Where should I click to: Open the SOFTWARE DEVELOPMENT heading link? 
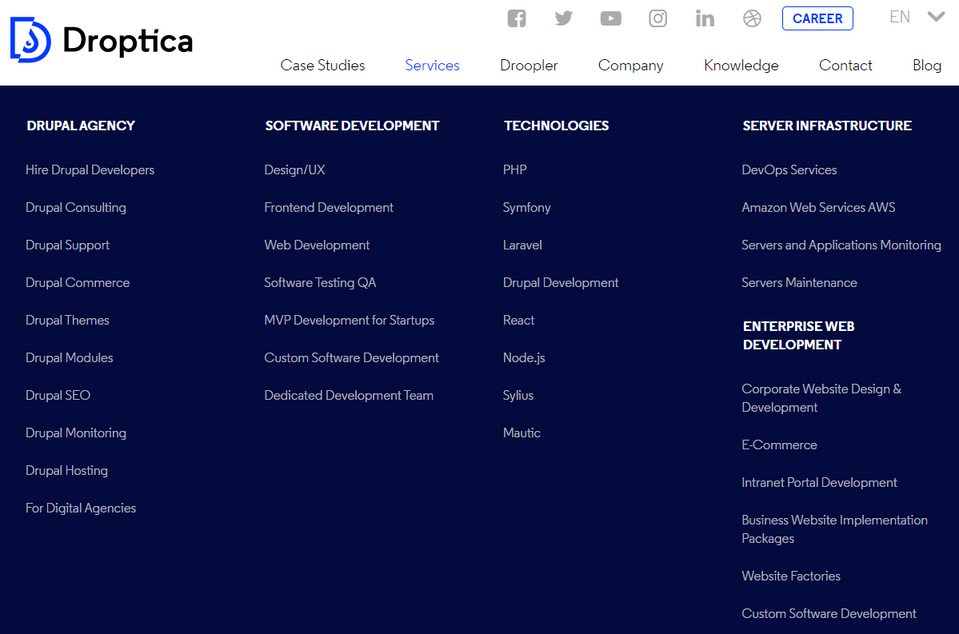coord(352,125)
